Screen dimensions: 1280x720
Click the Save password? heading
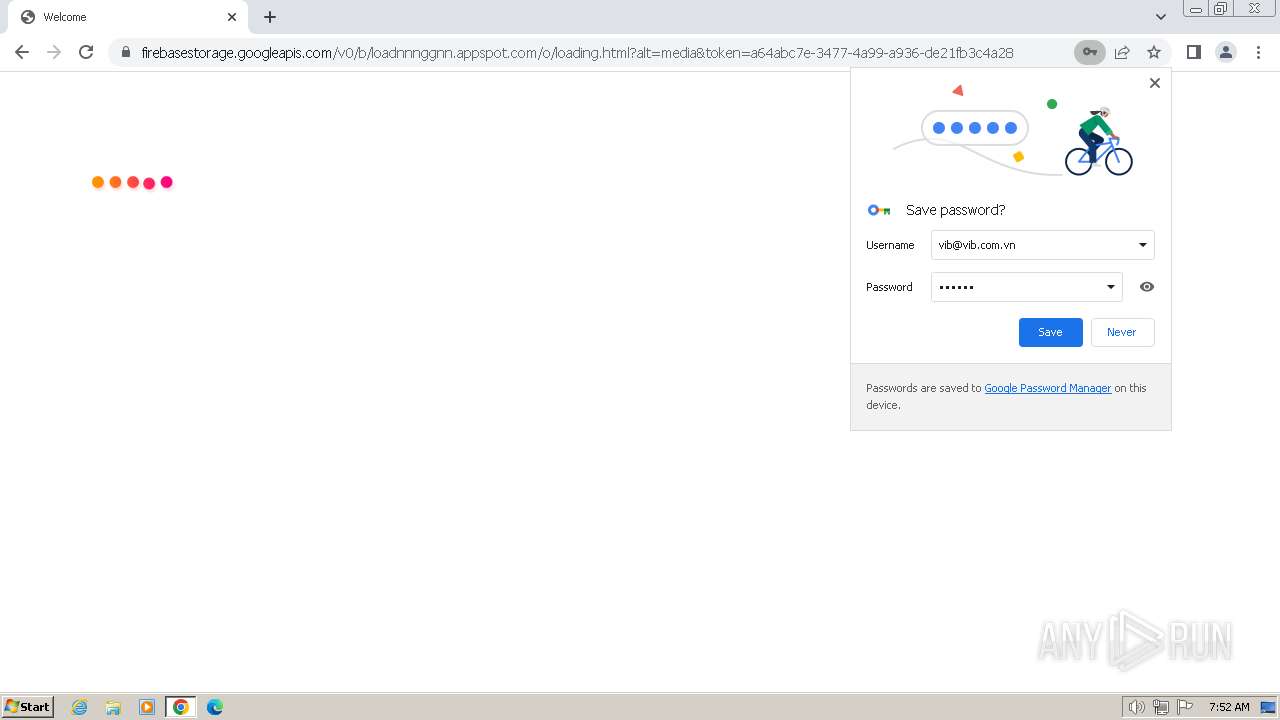click(955, 210)
